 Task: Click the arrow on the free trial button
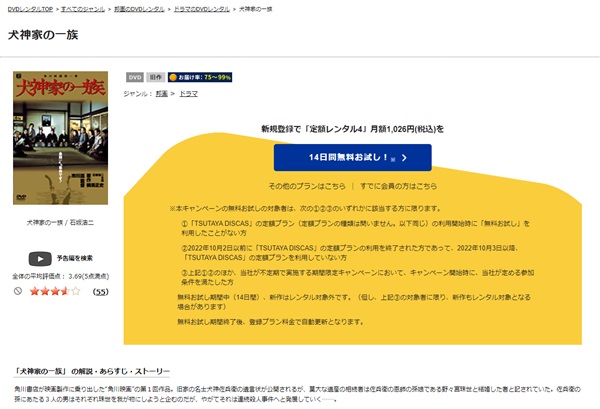pos(404,158)
